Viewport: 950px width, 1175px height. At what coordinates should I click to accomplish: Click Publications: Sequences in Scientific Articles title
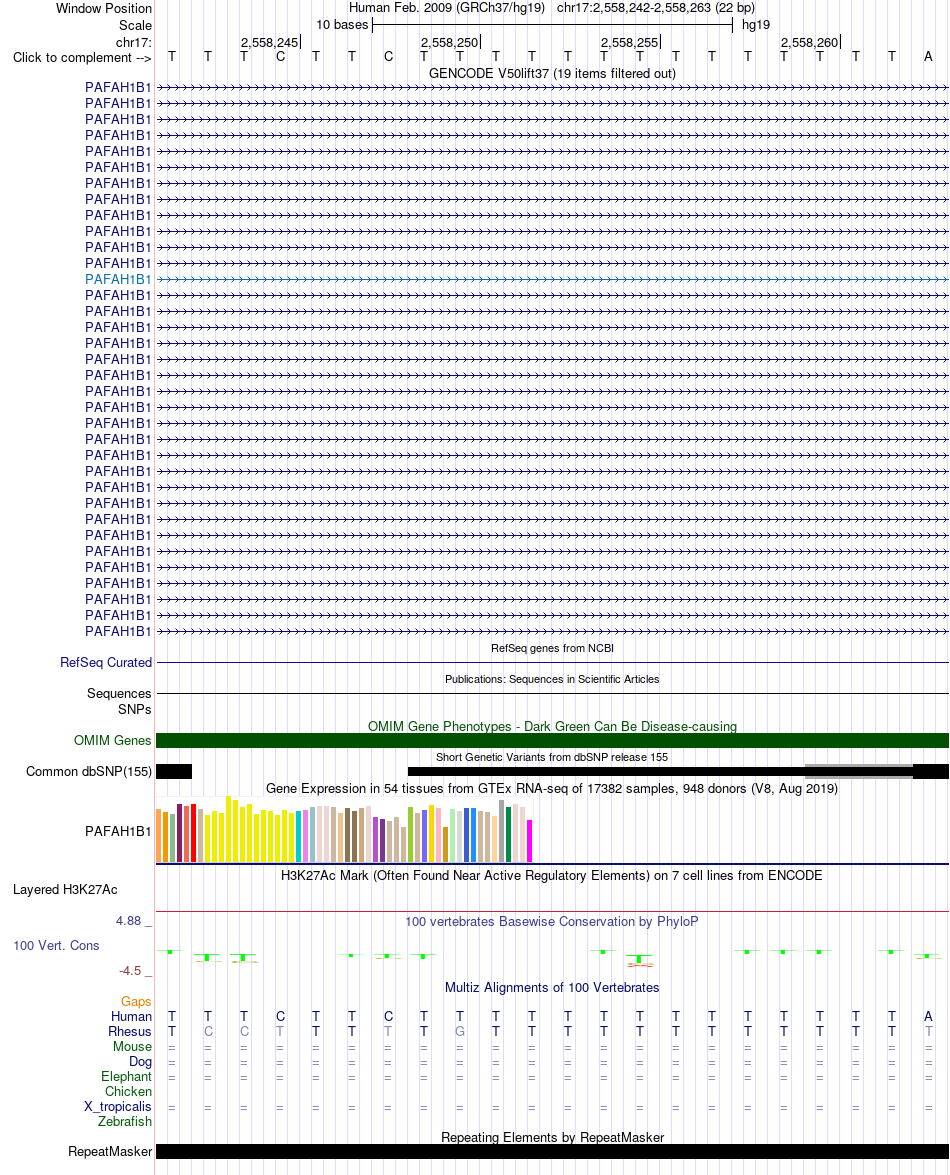[552, 679]
